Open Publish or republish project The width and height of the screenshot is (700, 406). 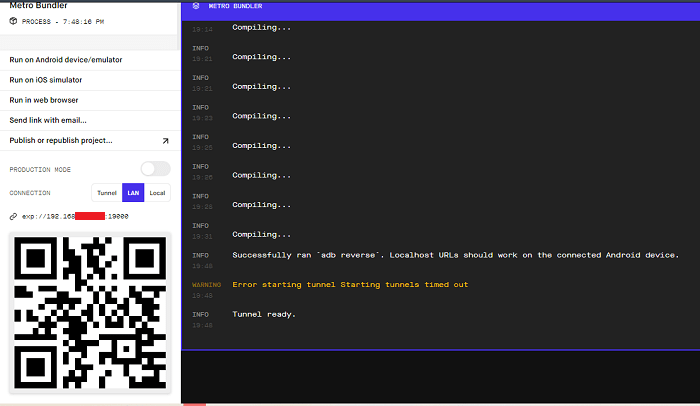90,140
